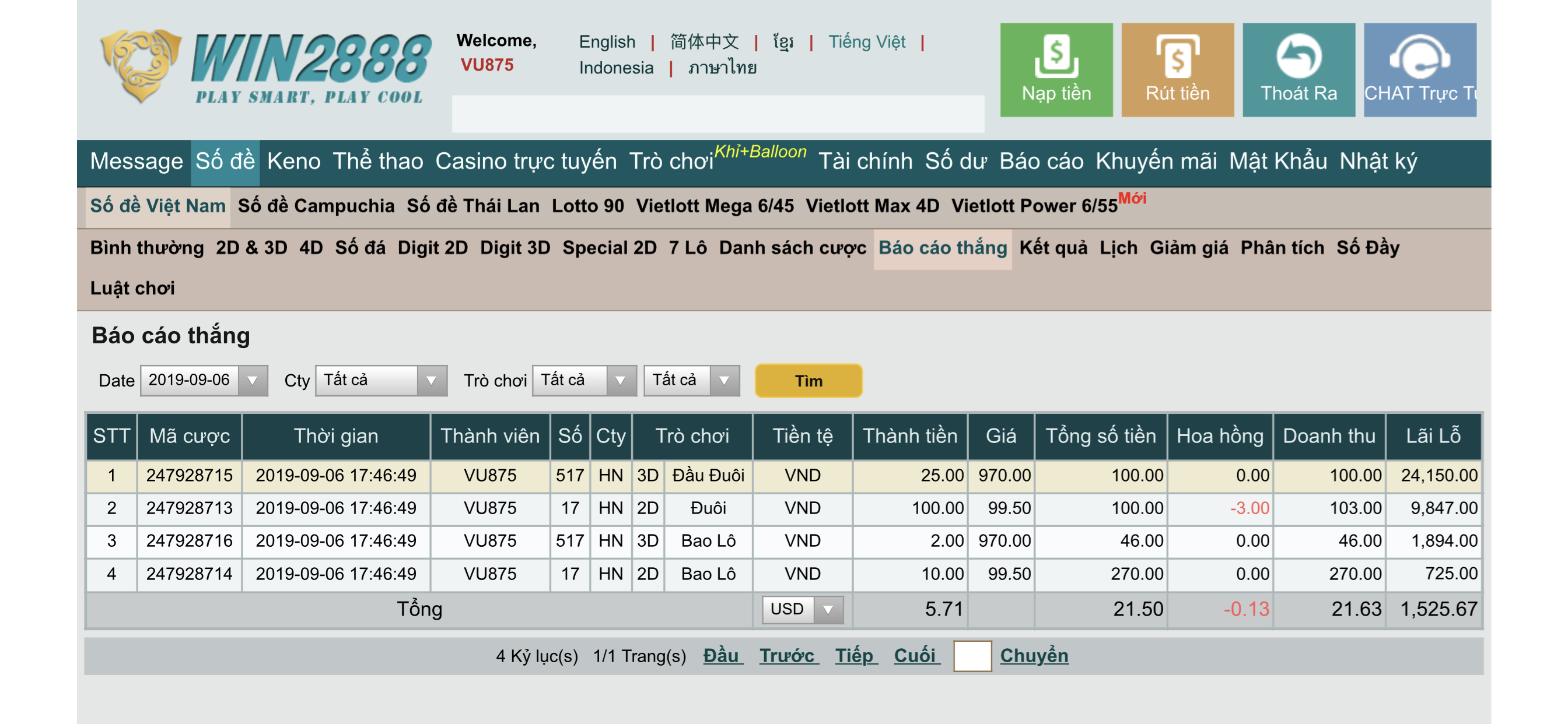The height and width of the screenshot is (724, 1568).
Task: Open the Luật chơi sub-tab
Action: tap(132, 289)
